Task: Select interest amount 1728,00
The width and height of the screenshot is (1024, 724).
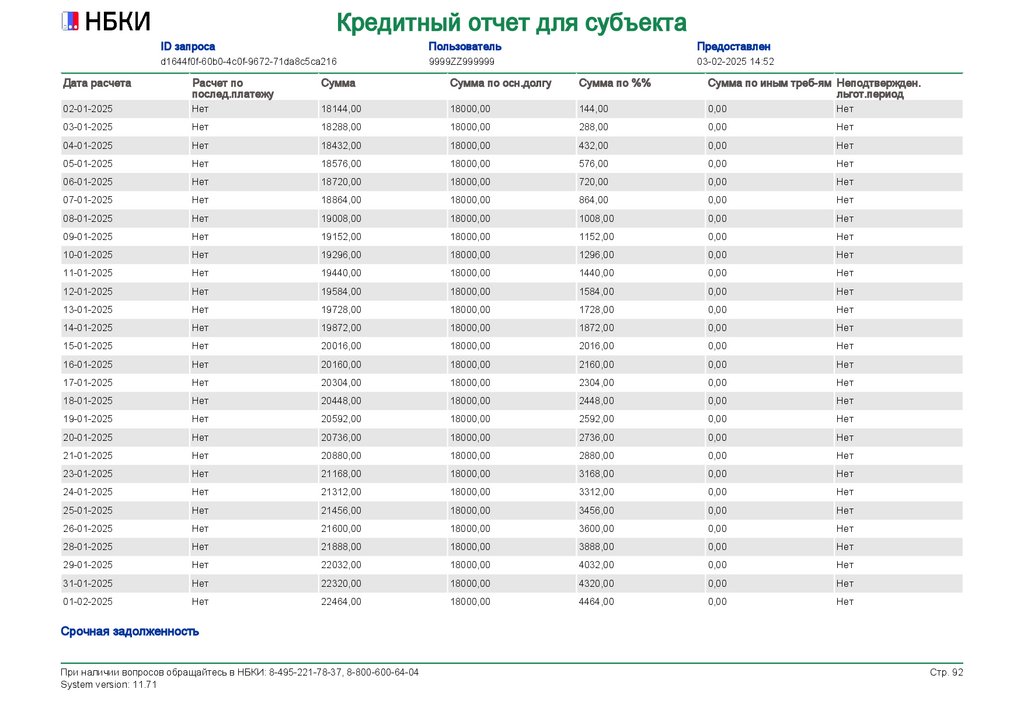Action: [596, 310]
